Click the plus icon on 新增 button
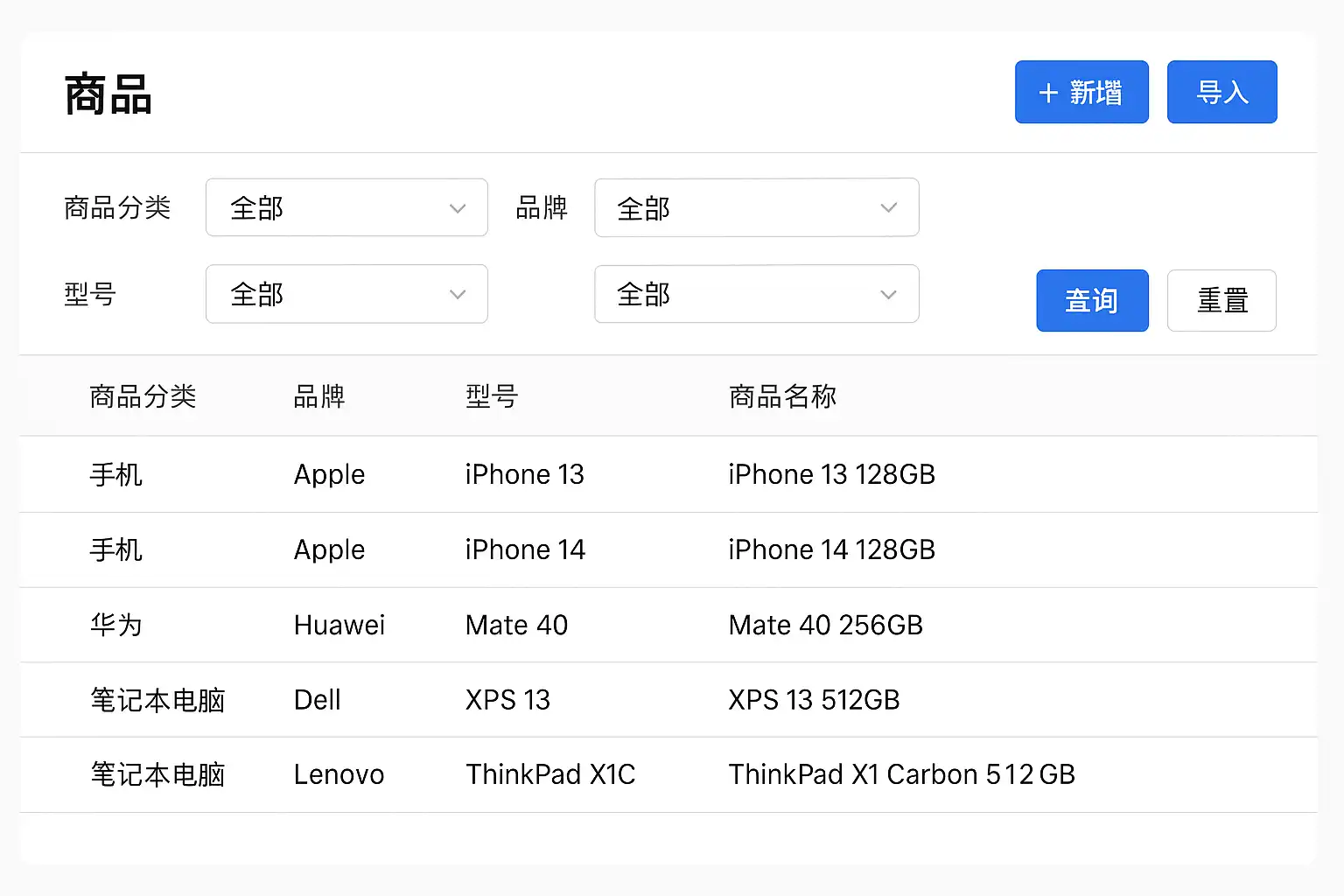The width and height of the screenshot is (1344, 896). pyautogui.click(x=1048, y=93)
